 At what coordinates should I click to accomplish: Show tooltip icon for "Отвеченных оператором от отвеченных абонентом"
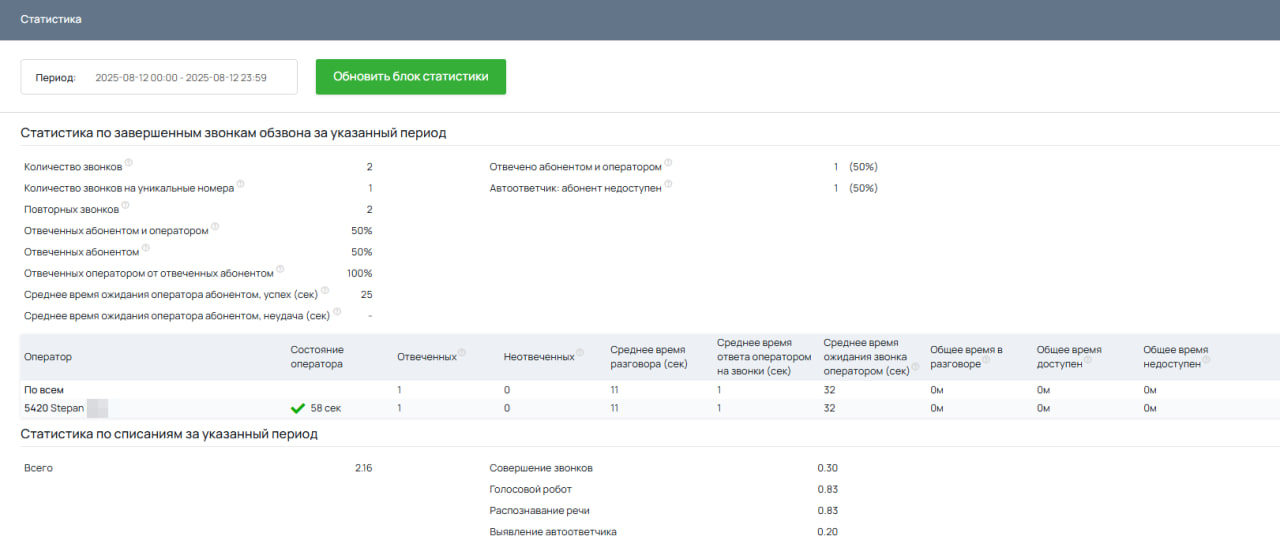tap(280, 269)
